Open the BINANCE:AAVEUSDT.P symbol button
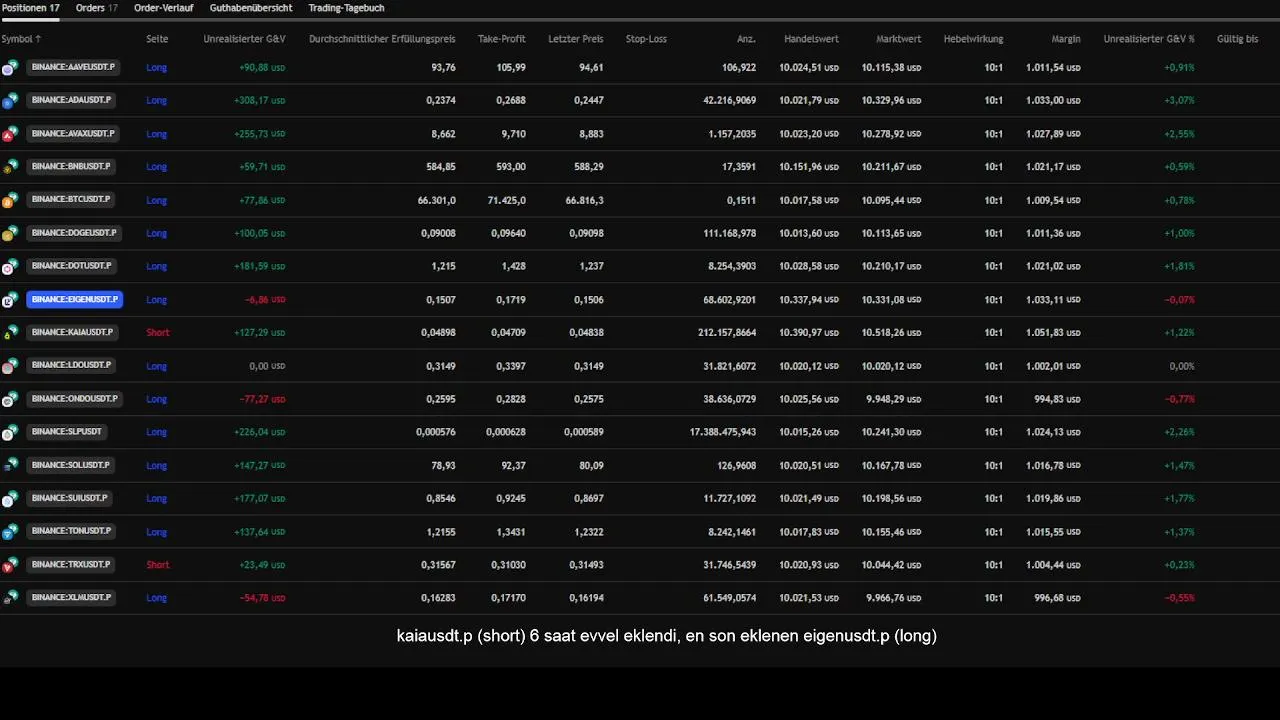 click(73, 67)
